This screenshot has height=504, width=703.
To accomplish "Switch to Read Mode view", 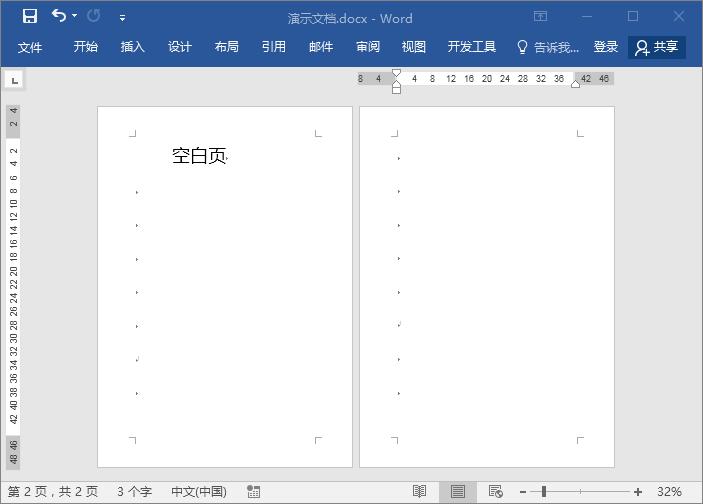I will tap(419, 492).
